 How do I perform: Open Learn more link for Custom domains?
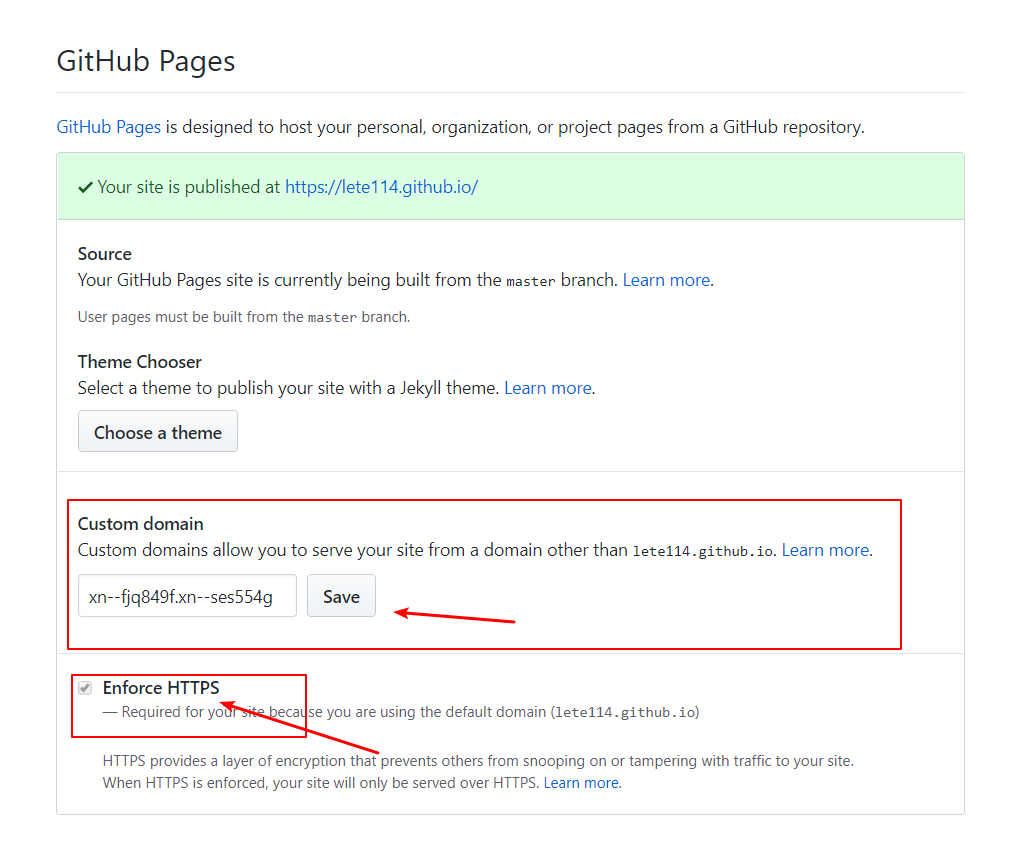[825, 550]
